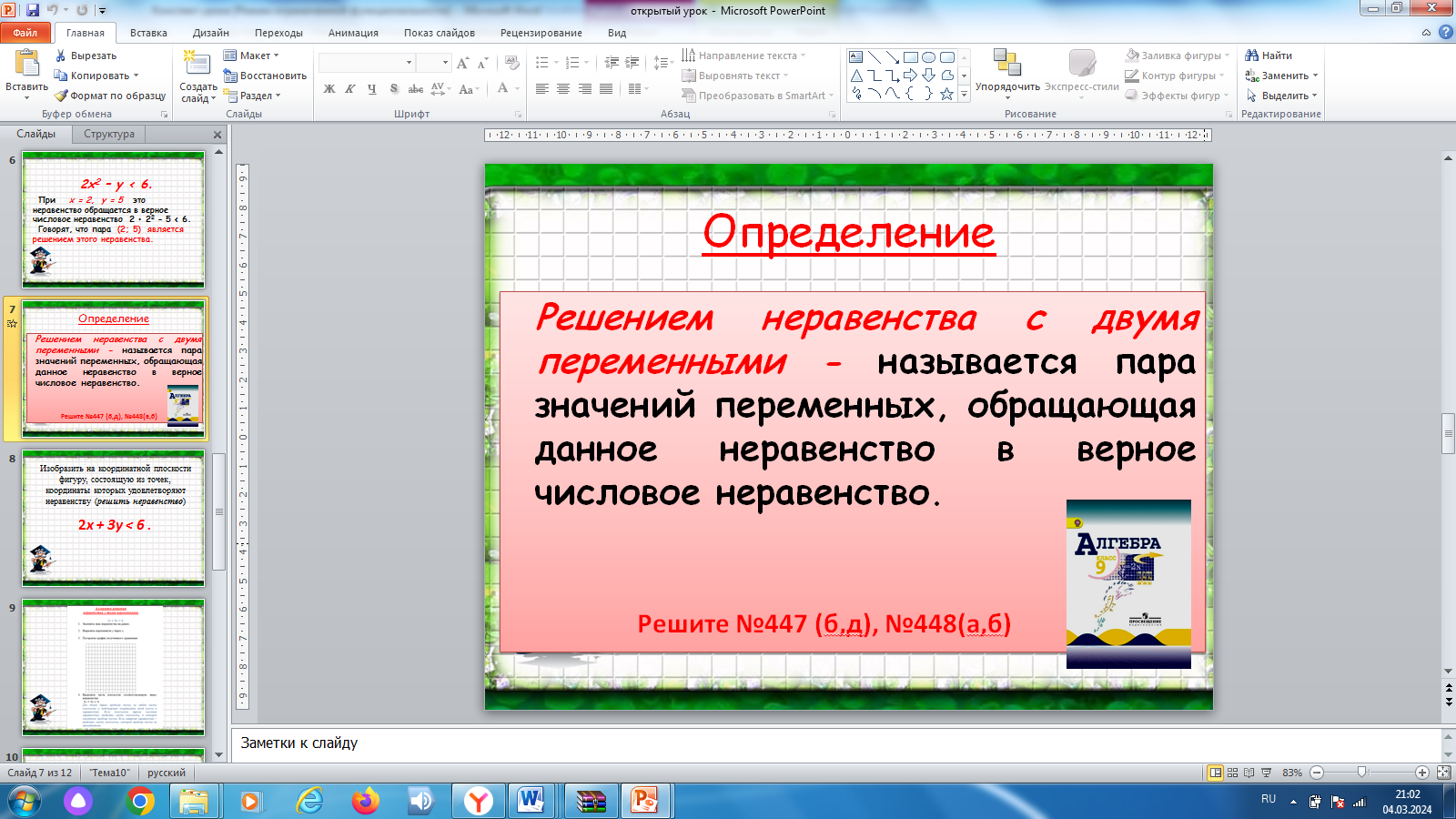Switch to Animation (Анимация) tab
Screen dimensions: 1456x819
pyautogui.click(x=353, y=33)
